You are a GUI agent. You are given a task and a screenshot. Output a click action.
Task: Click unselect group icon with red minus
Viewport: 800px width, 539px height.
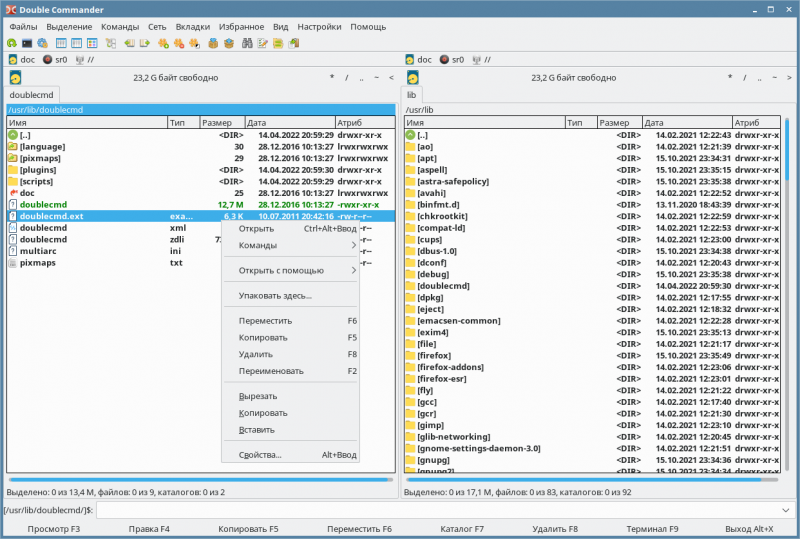pos(179,43)
